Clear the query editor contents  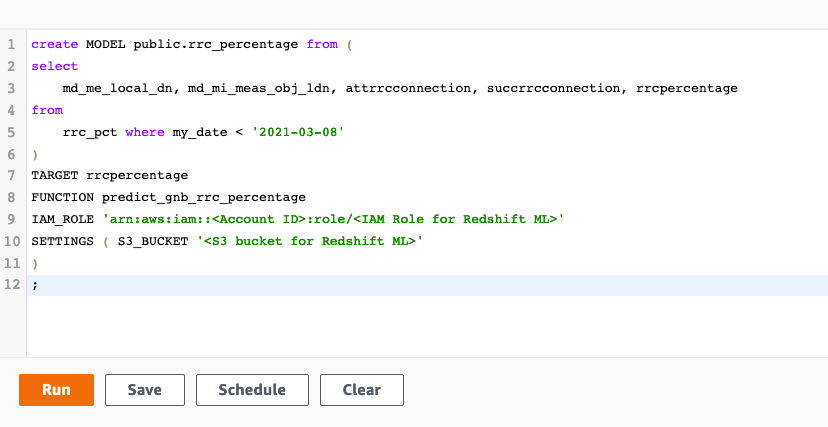point(362,390)
